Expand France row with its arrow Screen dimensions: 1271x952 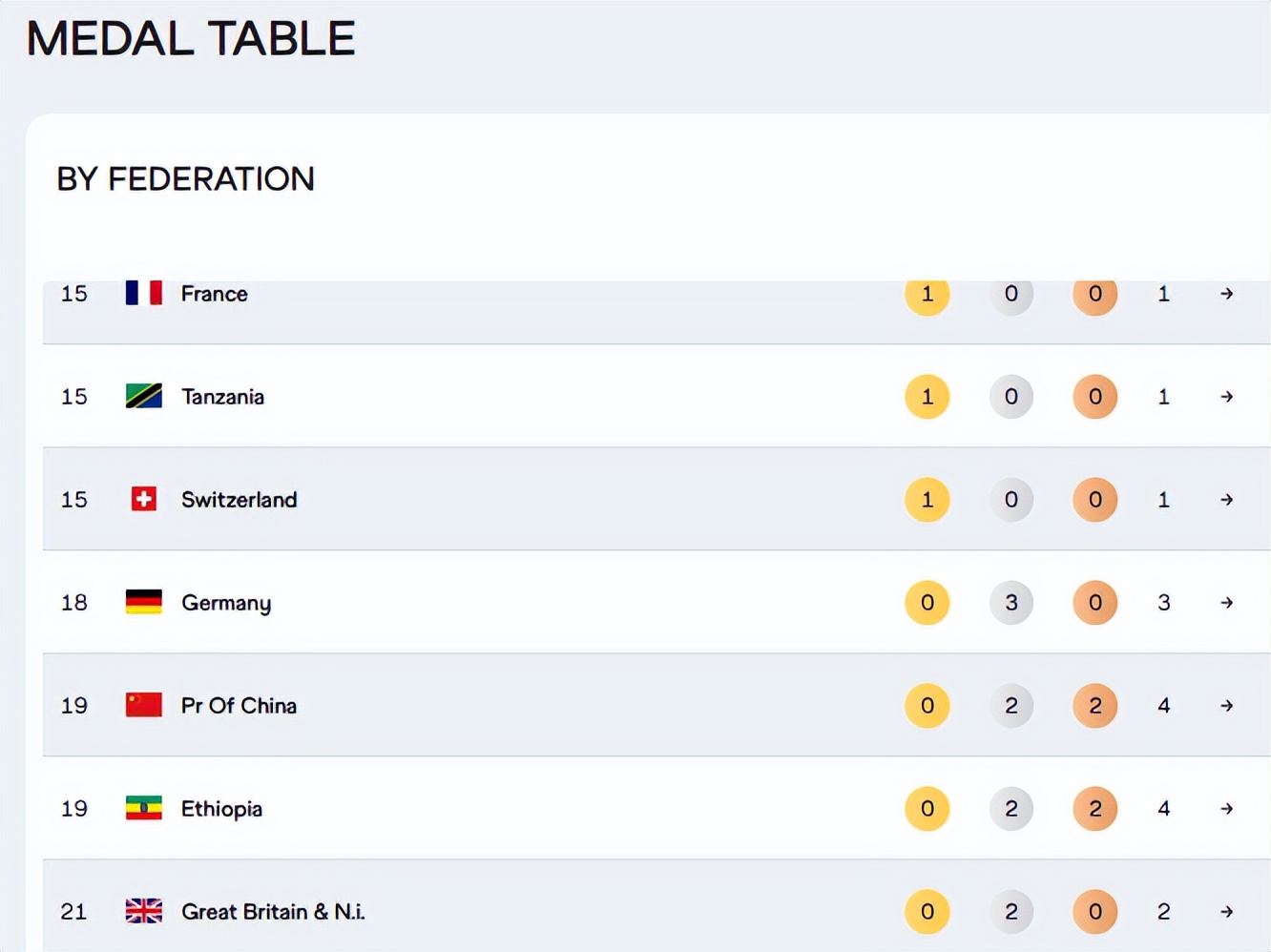[1227, 294]
